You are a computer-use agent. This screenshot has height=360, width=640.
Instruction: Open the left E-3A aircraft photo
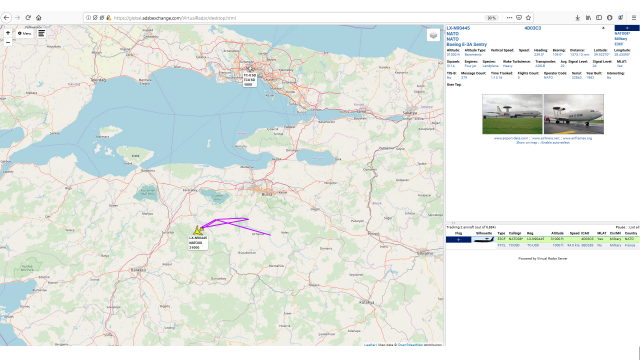coord(512,114)
